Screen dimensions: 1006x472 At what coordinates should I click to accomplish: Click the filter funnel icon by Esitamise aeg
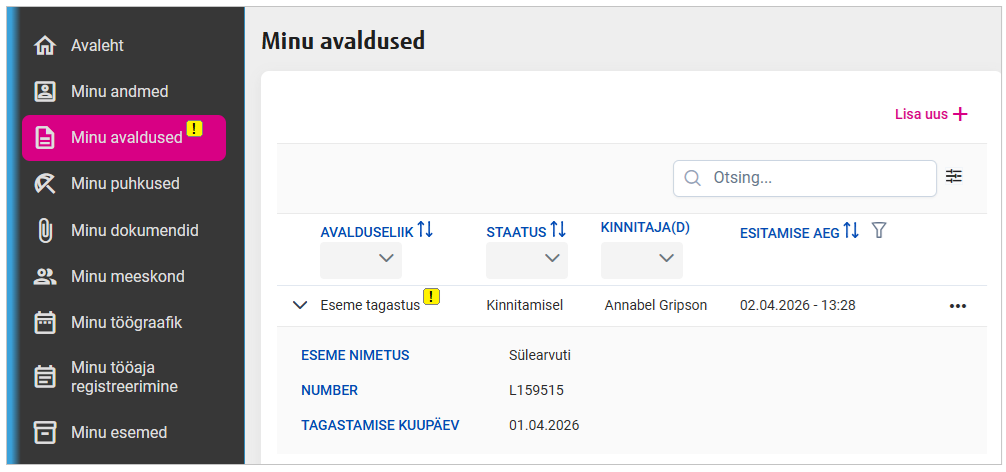point(879,231)
